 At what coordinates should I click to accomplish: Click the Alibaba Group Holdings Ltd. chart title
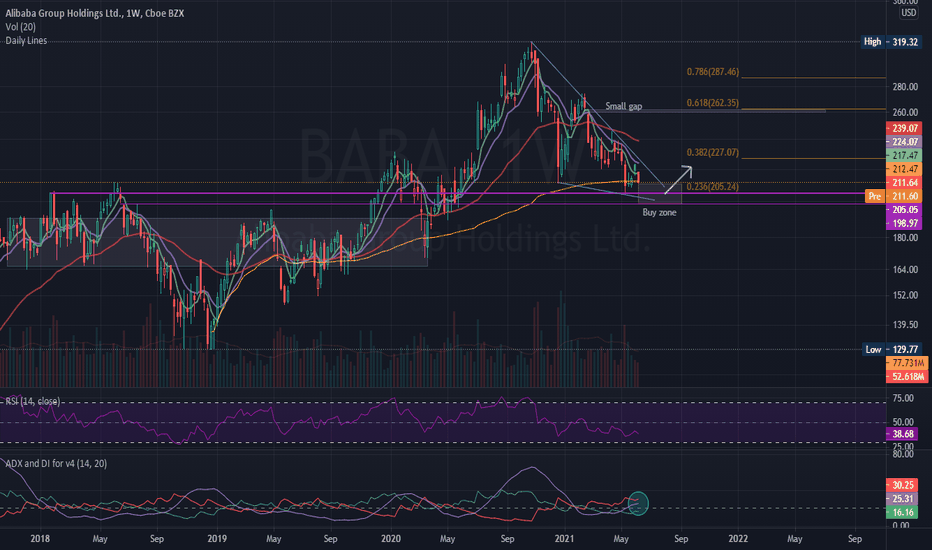point(95,13)
